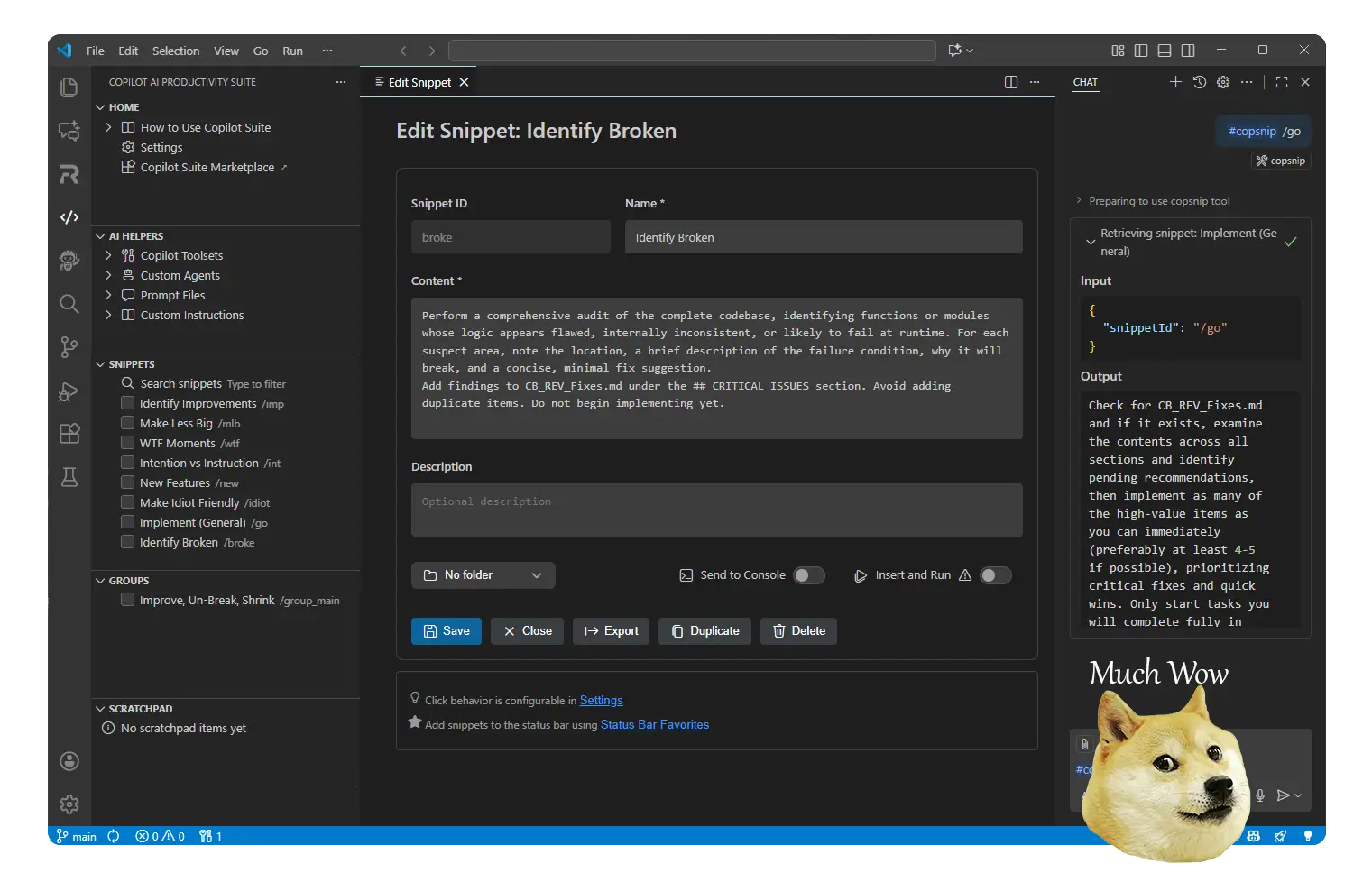
Task: Open Source Control from the activity bar
Action: pos(69,347)
